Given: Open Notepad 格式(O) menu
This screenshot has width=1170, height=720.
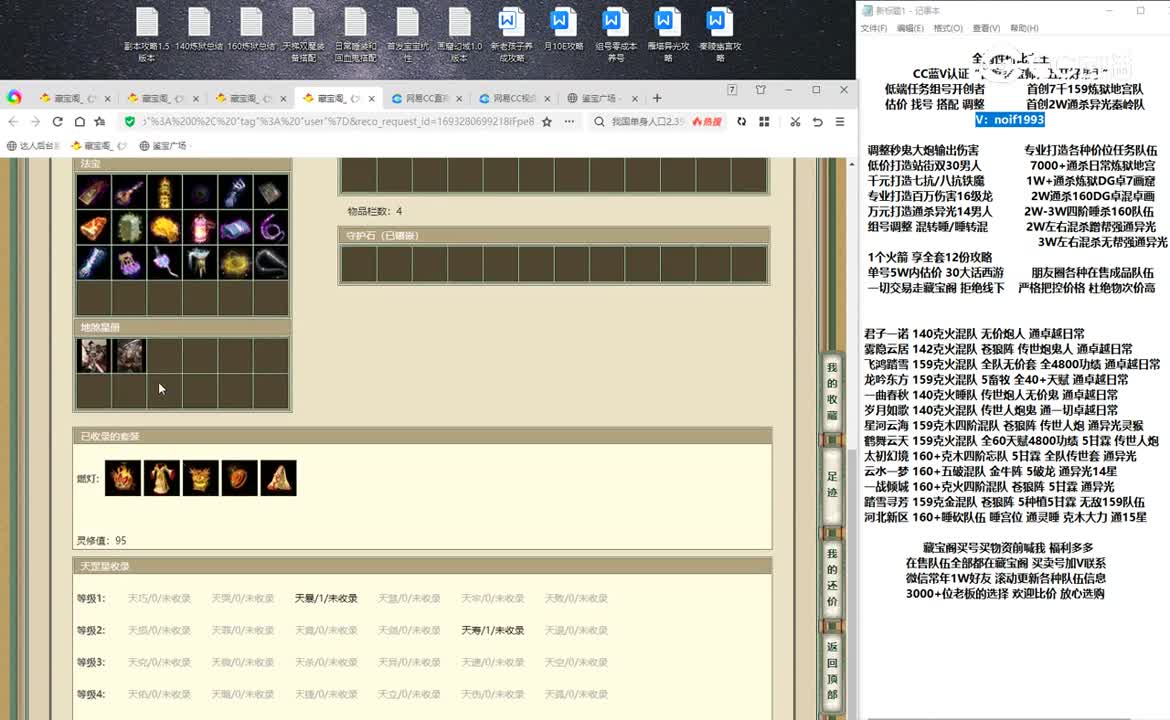Looking at the screenshot, I should point(948,28).
